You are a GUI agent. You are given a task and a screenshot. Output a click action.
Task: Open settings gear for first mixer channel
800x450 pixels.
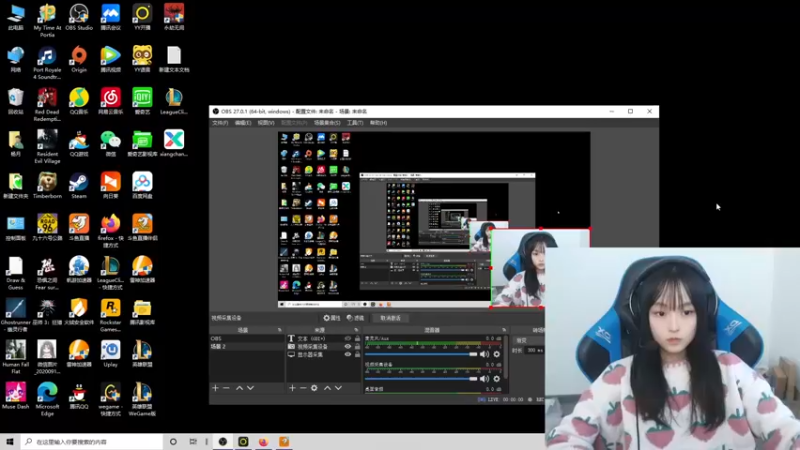pyautogui.click(x=496, y=354)
